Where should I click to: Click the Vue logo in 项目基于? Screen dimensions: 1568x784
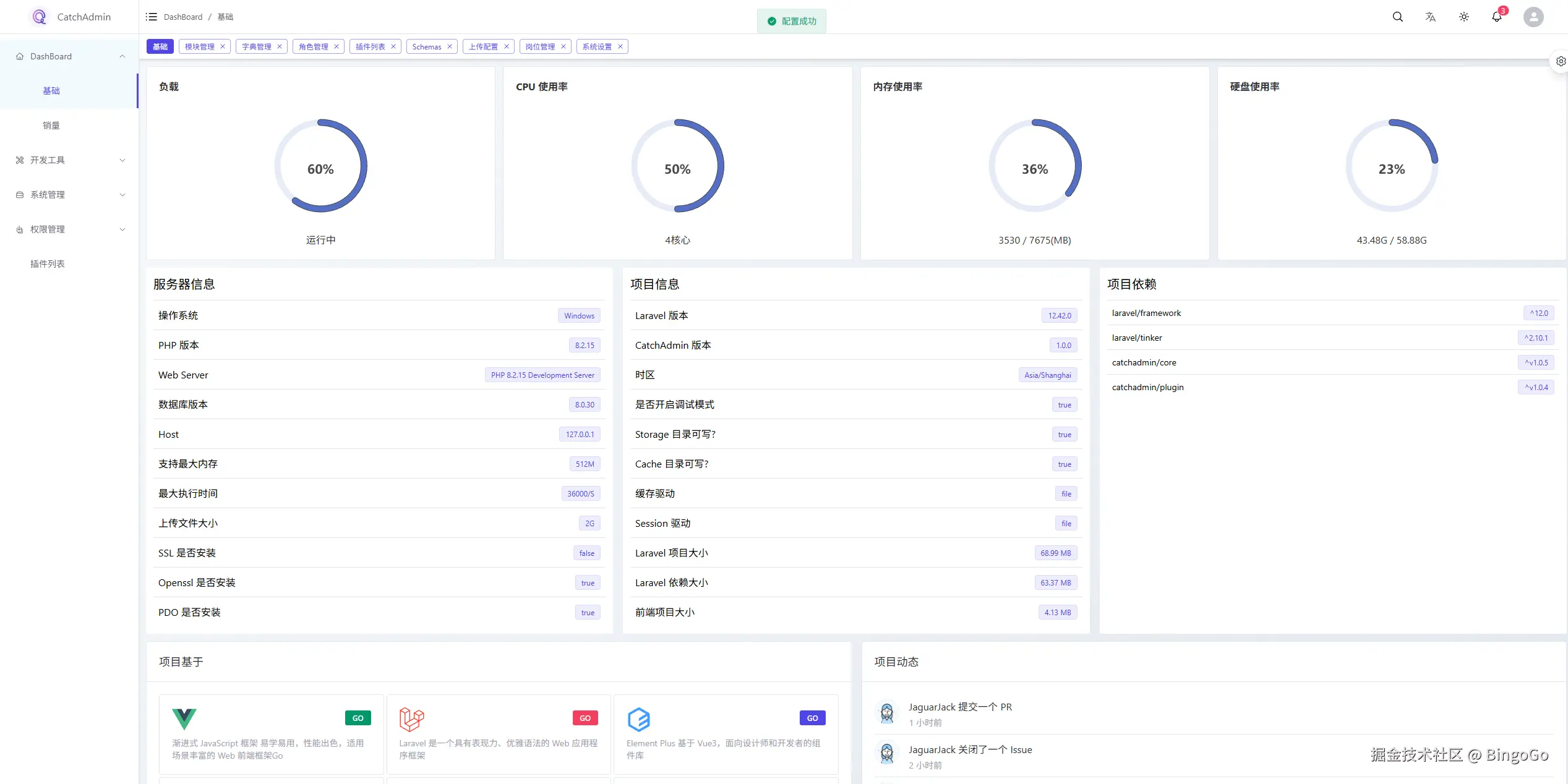coord(184,719)
